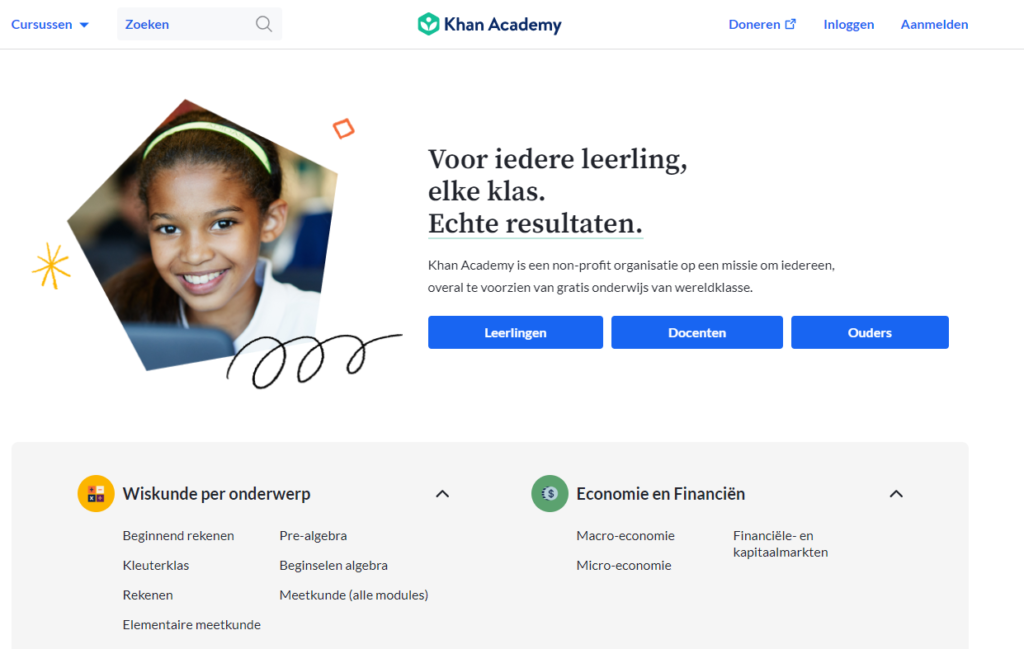Open the Cursussen dropdown menu
The height and width of the screenshot is (649, 1024).
pos(50,24)
